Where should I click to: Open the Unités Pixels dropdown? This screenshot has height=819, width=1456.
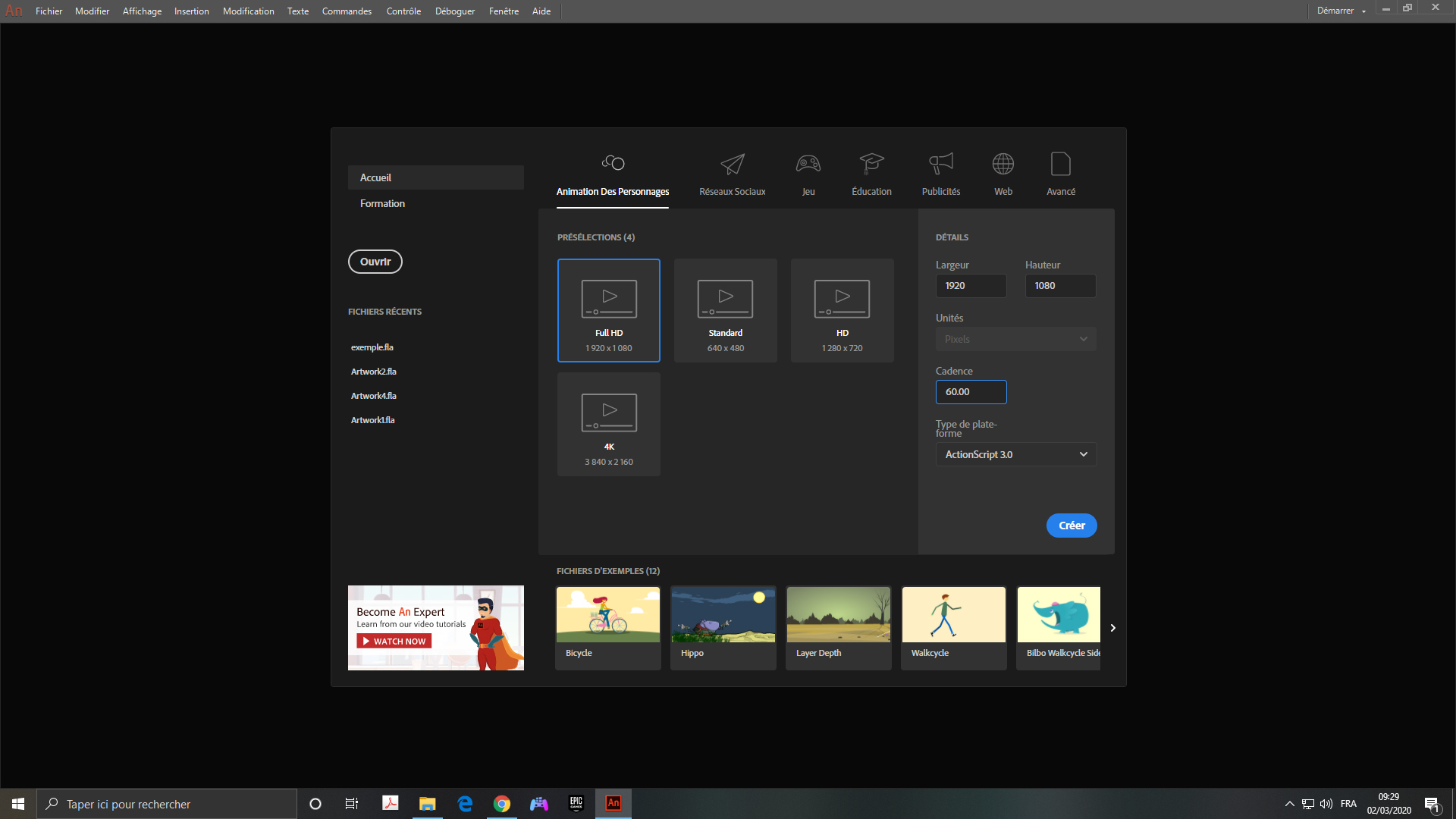1015,339
